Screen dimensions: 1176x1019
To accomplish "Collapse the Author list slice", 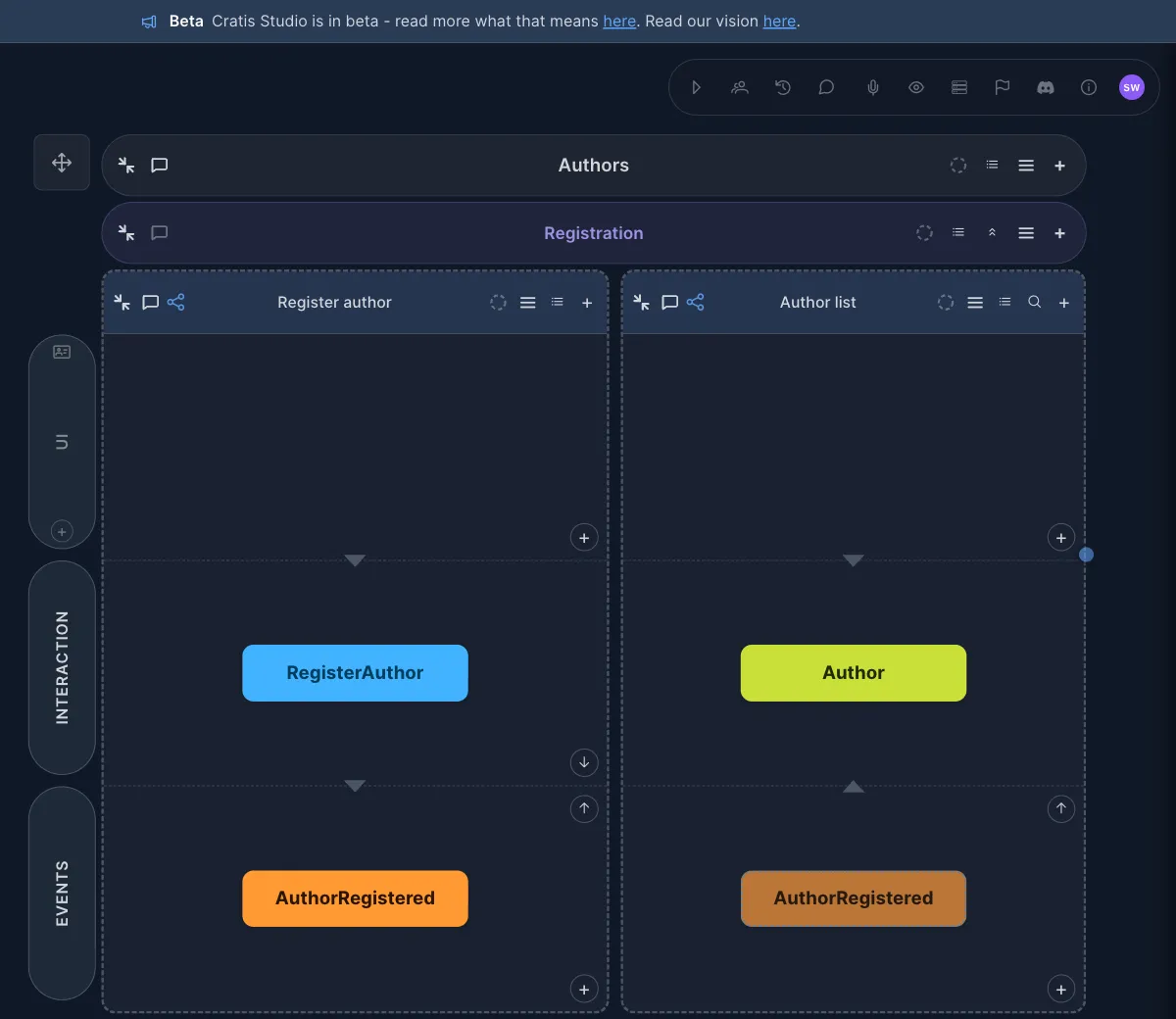I will click(x=642, y=302).
